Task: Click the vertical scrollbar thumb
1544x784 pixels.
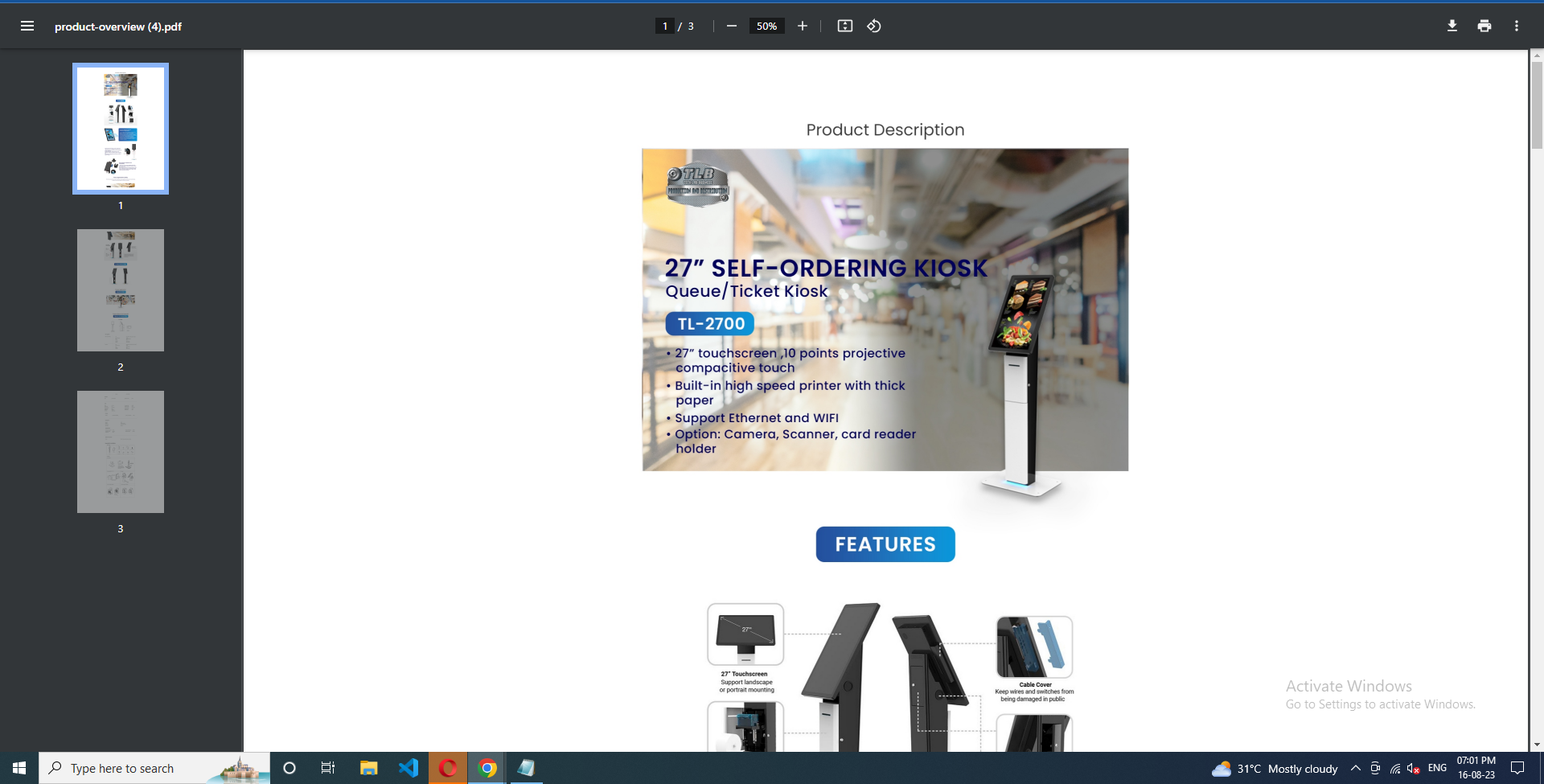Action: pos(1537,105)
